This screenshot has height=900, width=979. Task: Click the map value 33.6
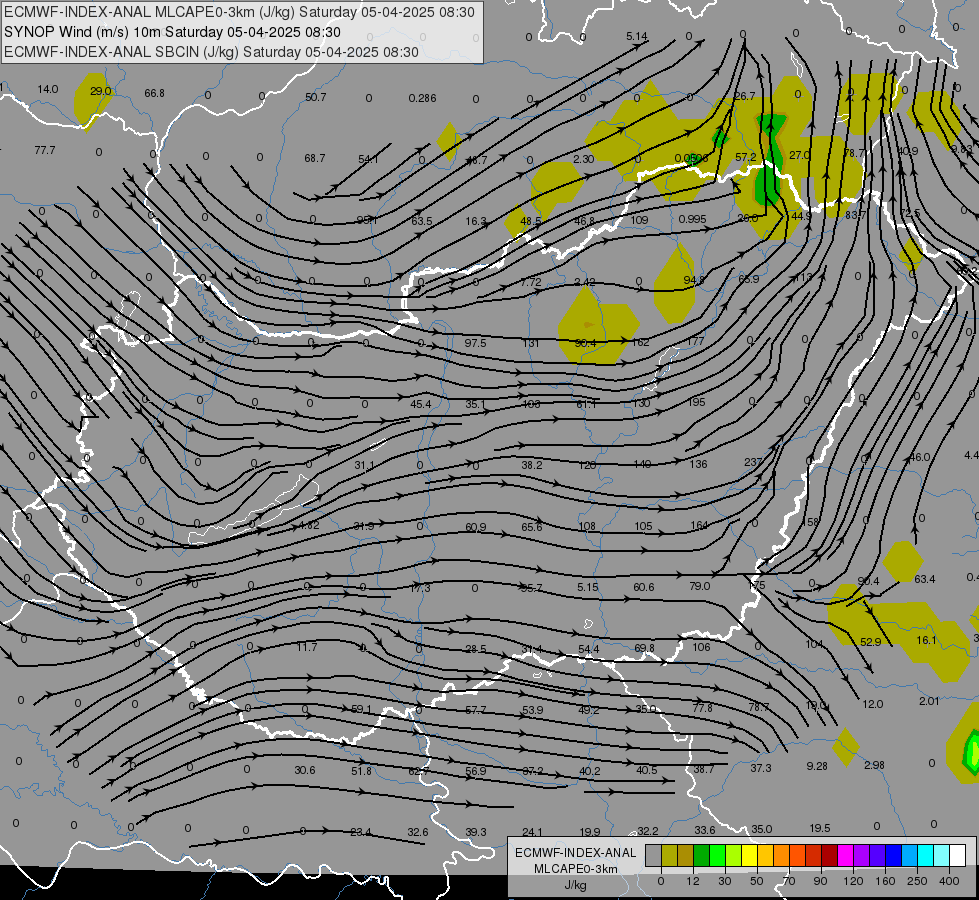[705, 830]
